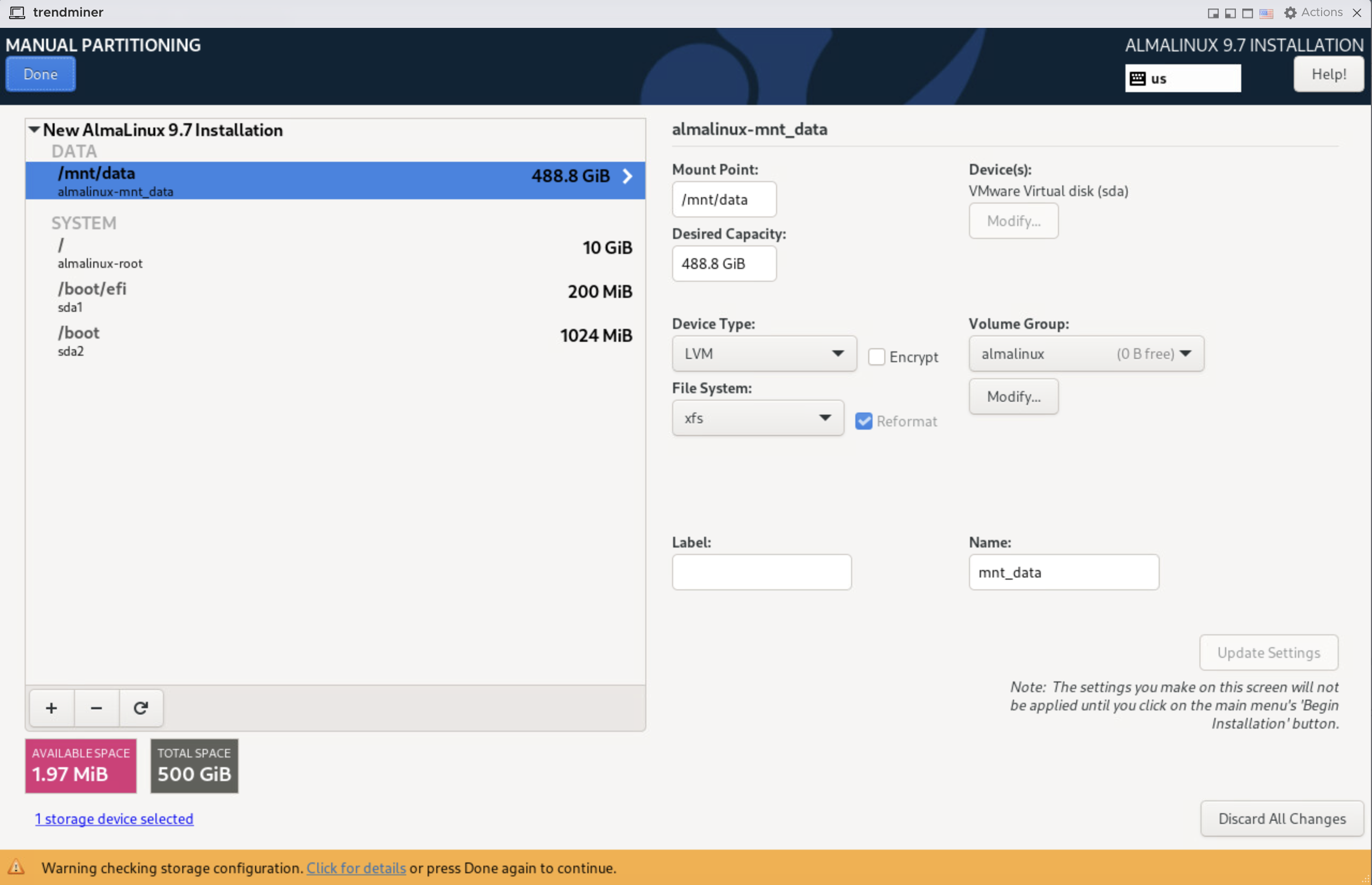The height and width of the screenshot is (885, 1372).
Task: Enable the Encrypt checkbox
Action: 877,356
